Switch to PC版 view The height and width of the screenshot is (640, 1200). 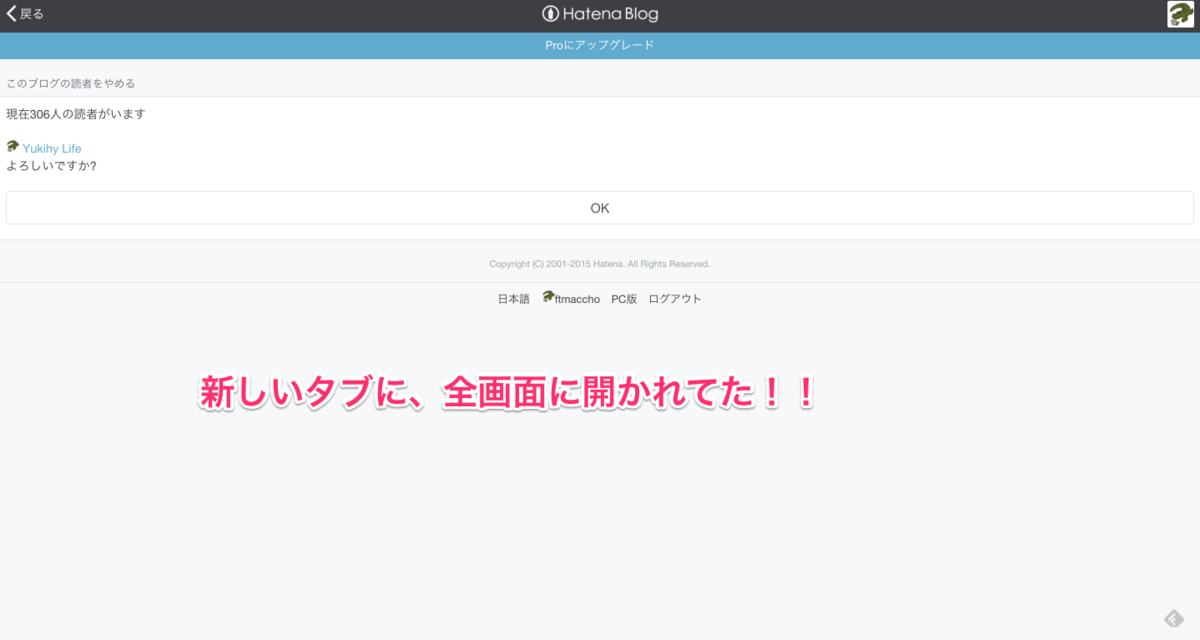pos(622,298)
